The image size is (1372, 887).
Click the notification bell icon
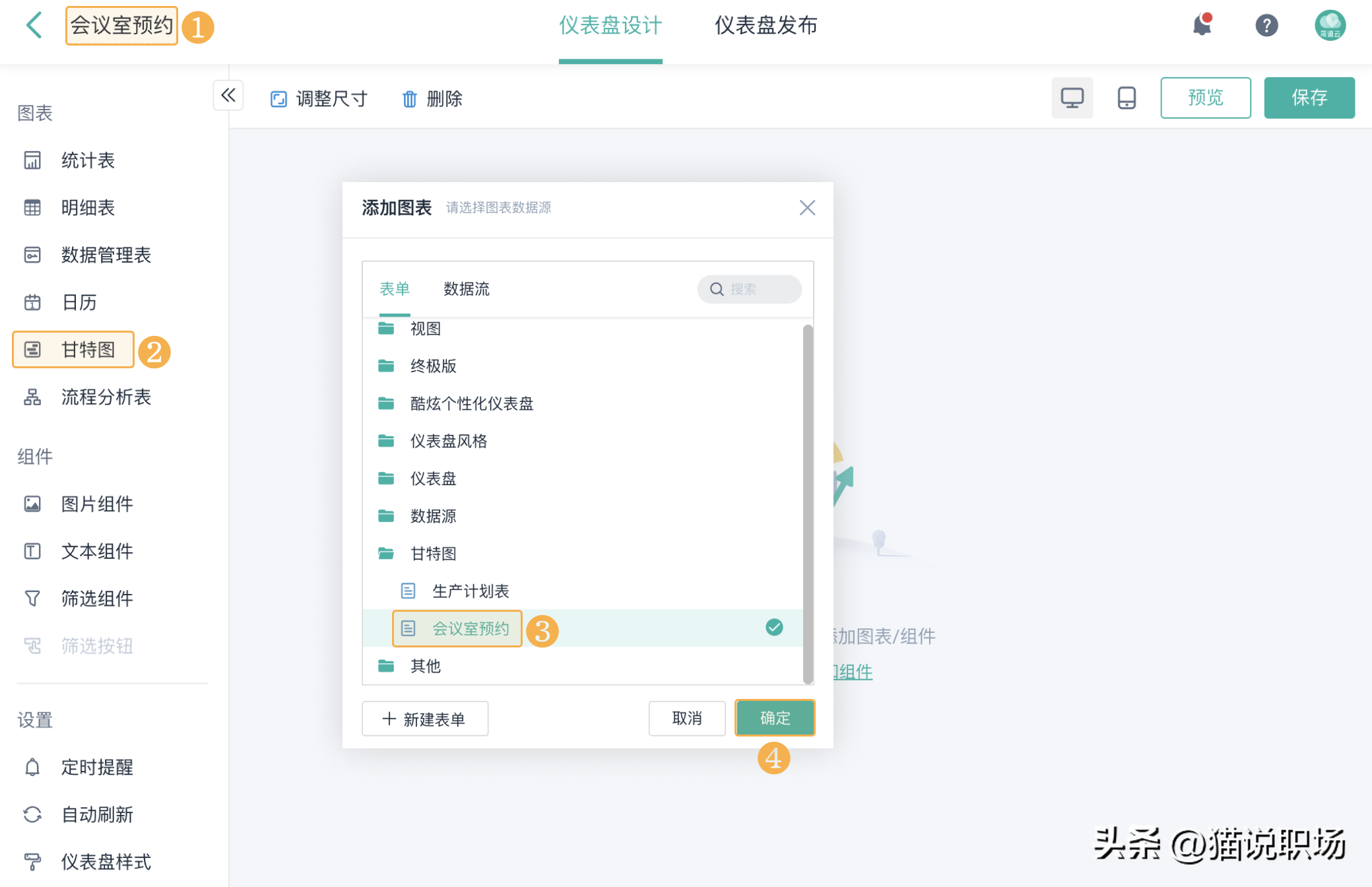1202,25
